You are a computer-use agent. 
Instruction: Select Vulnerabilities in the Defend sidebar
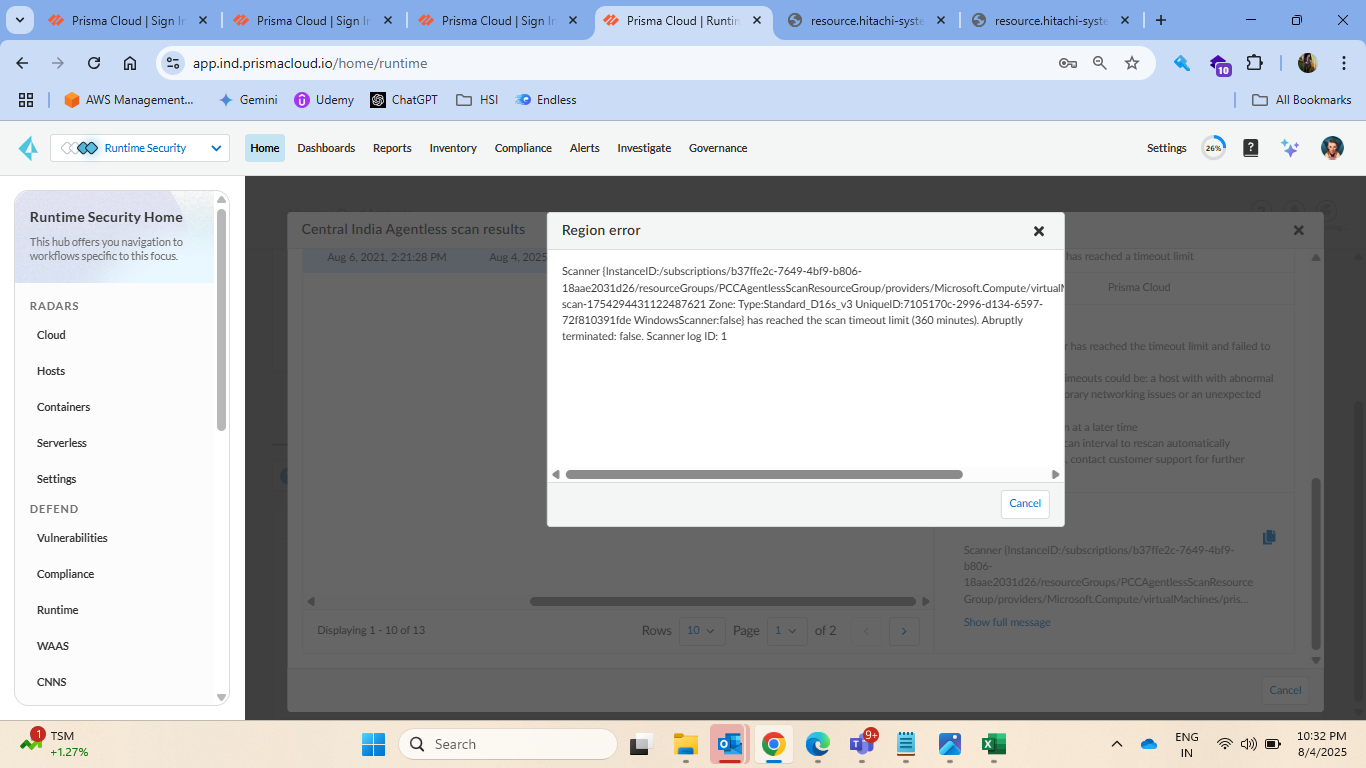pos(72,538)
